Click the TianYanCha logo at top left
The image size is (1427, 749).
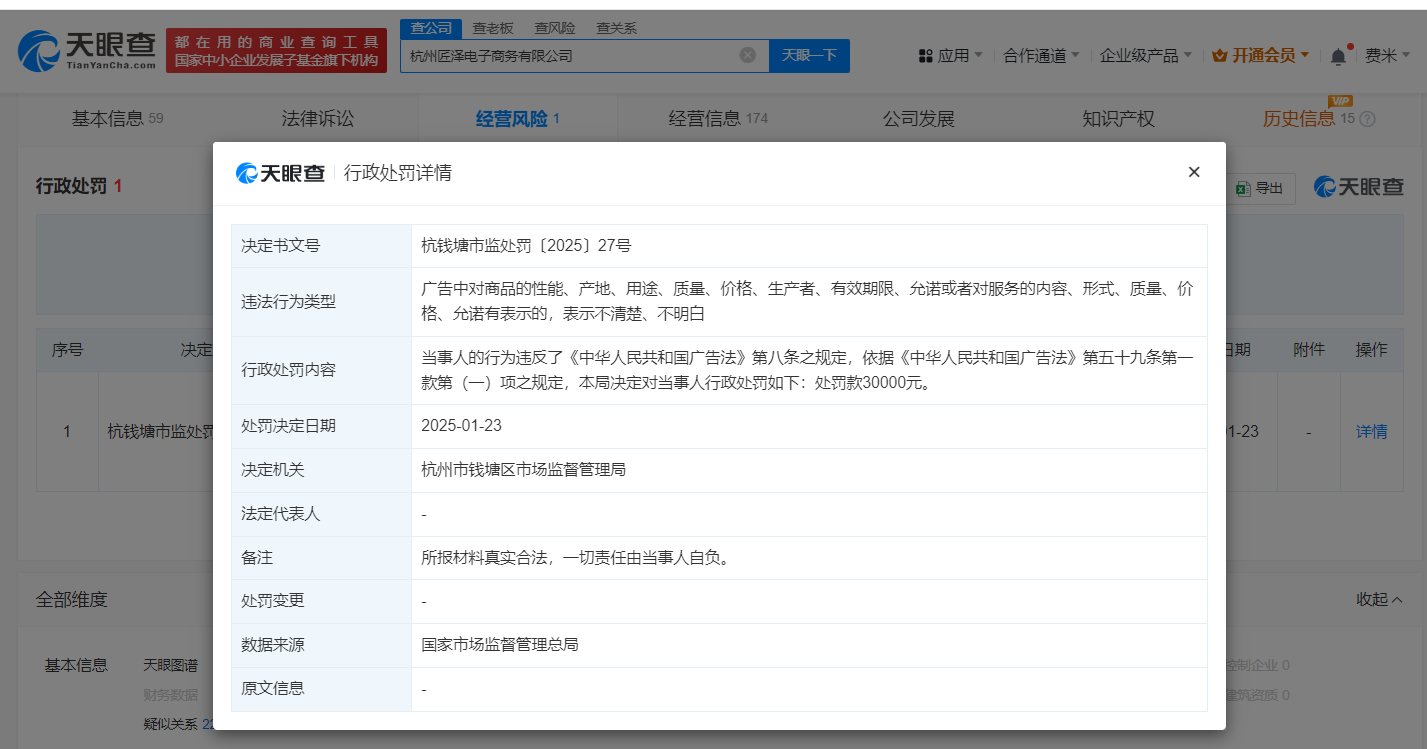[88, 51]
